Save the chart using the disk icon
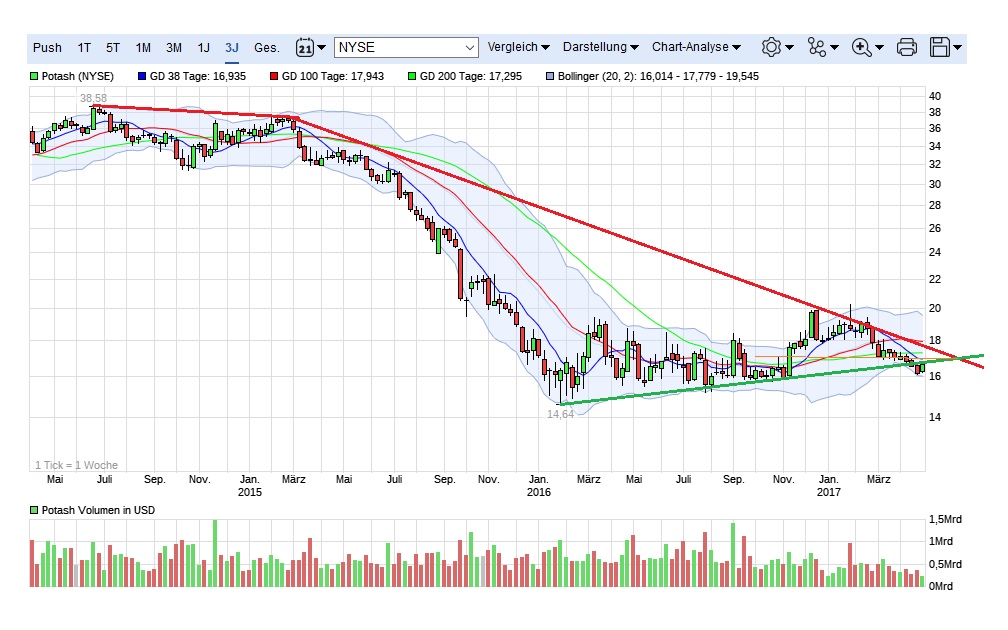This screenshot has height=630, width=1008. click(938, 46)
